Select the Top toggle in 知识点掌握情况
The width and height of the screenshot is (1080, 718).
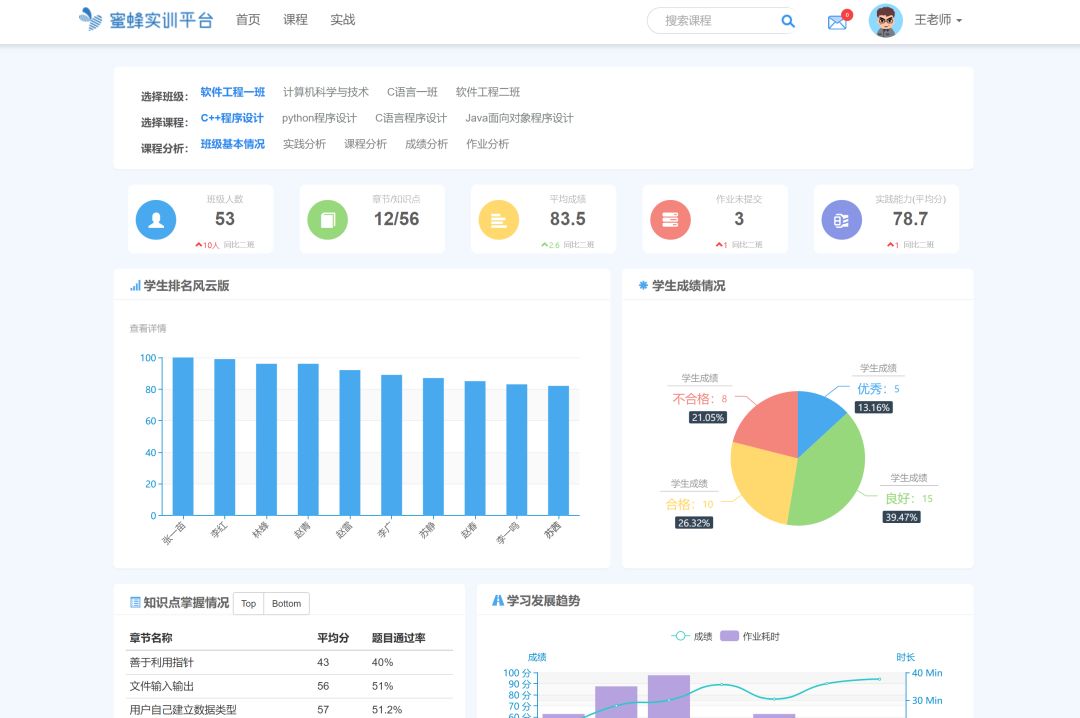point(248,603)
